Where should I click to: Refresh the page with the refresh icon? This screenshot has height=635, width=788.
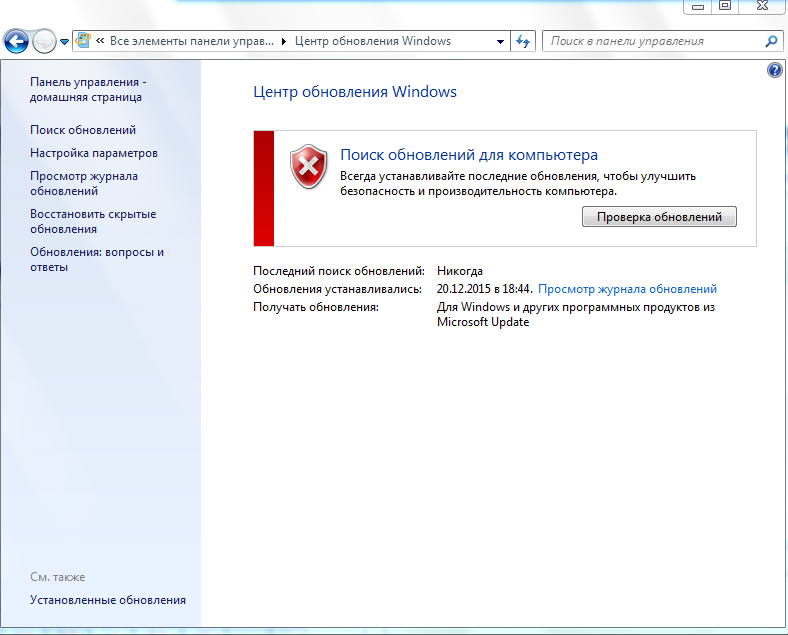[x=523, y=41]
